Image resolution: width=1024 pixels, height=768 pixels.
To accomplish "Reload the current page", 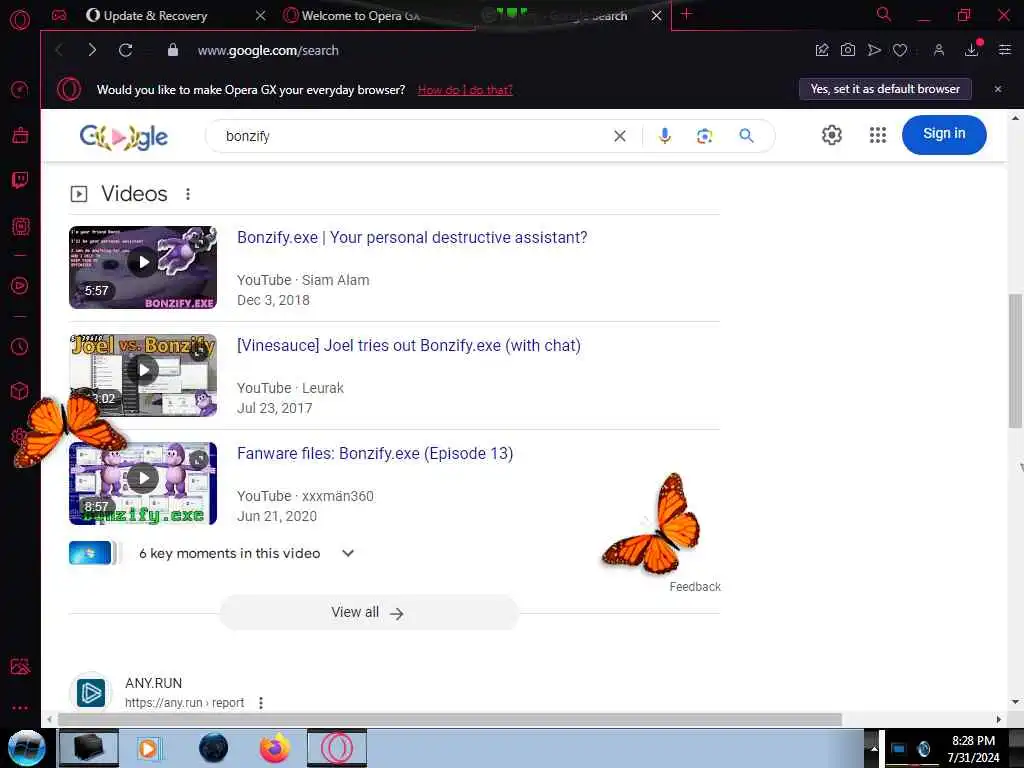I will pyautogui.click(x=125, y=50).
